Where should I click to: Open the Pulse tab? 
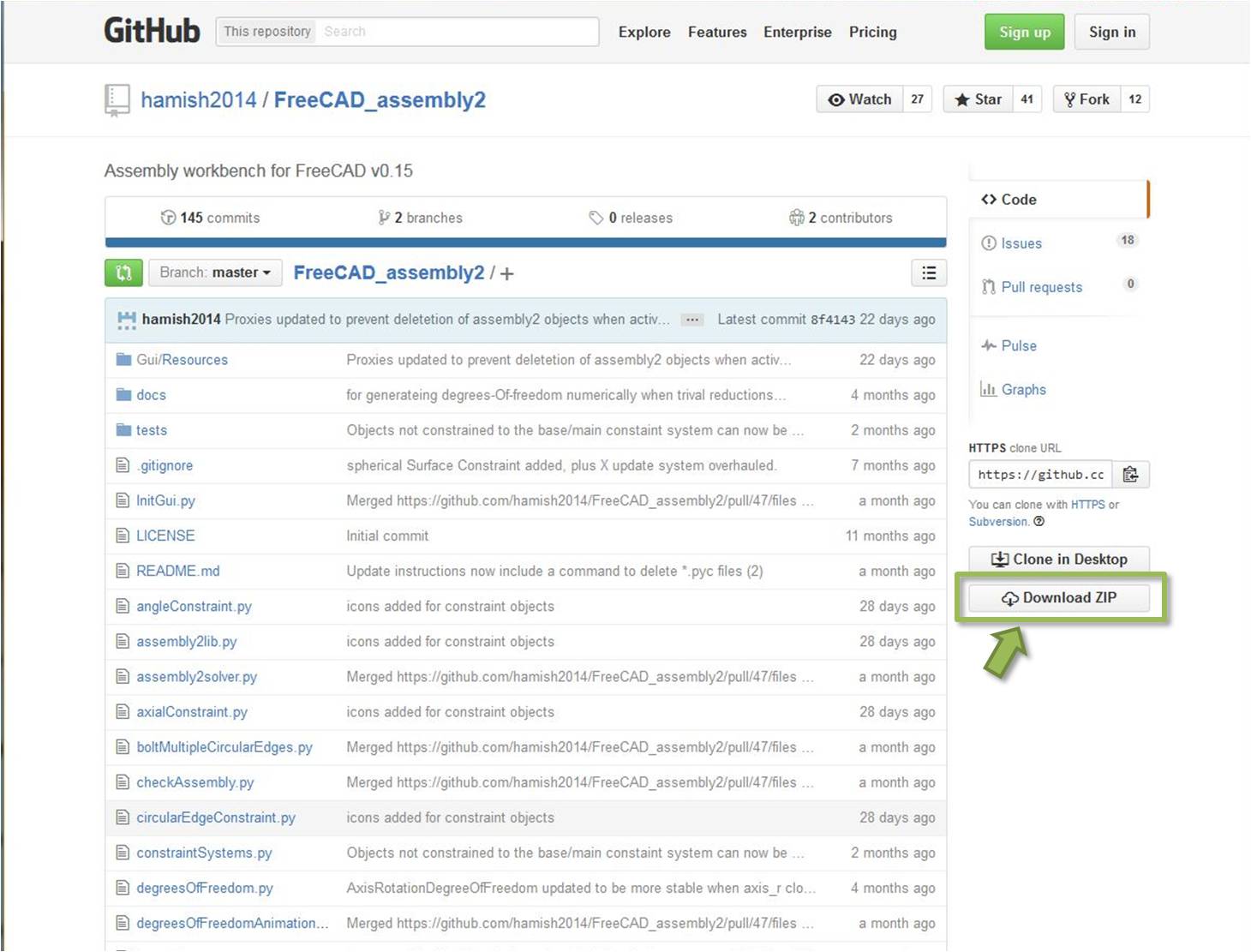click(1019, 345)
